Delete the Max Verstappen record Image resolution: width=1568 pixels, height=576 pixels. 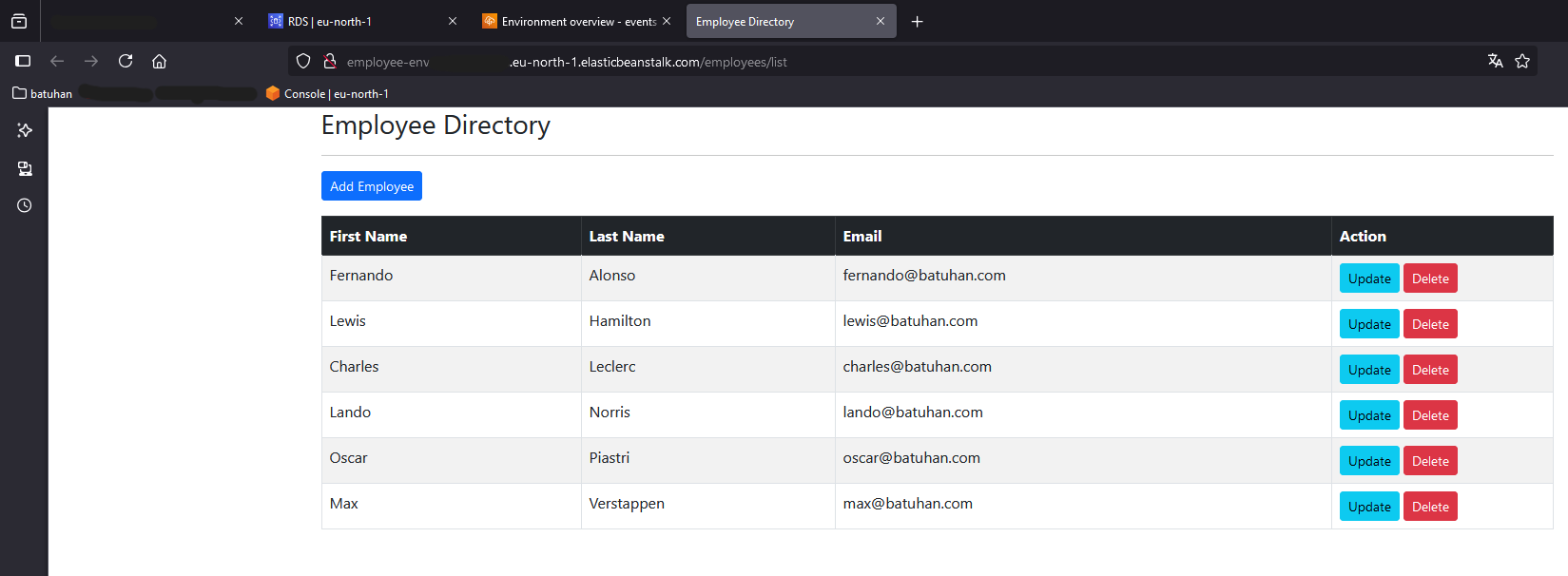1430,507
